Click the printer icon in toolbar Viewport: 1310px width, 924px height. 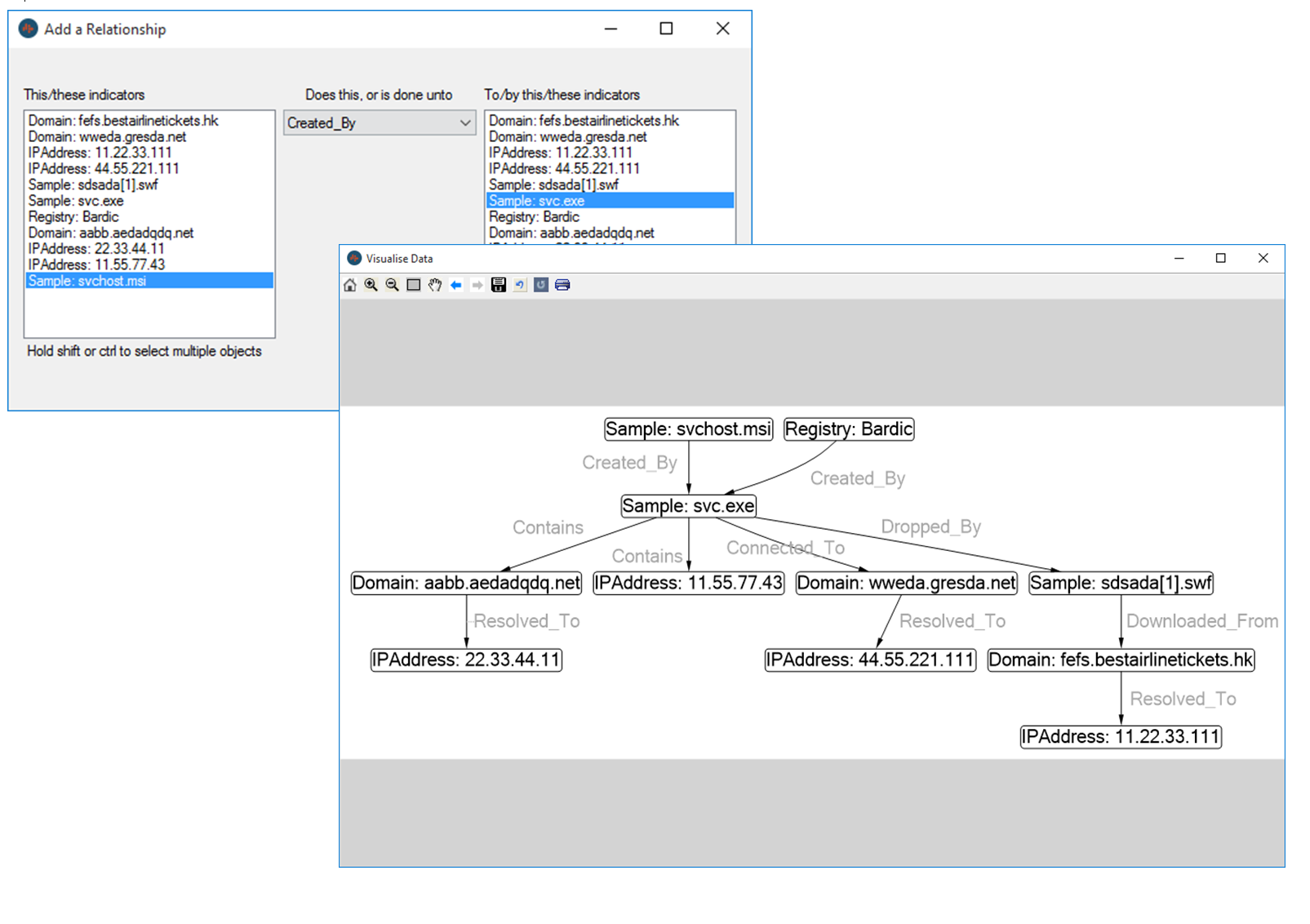pos(562,285)
